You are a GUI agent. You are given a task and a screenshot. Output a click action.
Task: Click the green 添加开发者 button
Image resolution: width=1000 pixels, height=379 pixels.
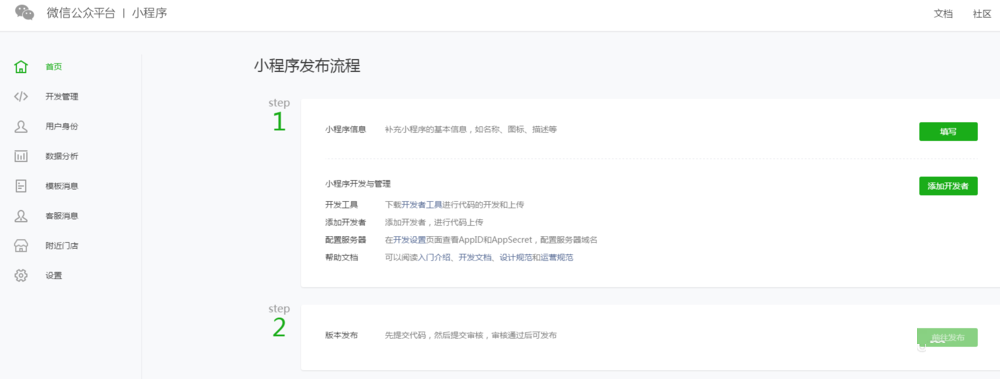(948, 186)
